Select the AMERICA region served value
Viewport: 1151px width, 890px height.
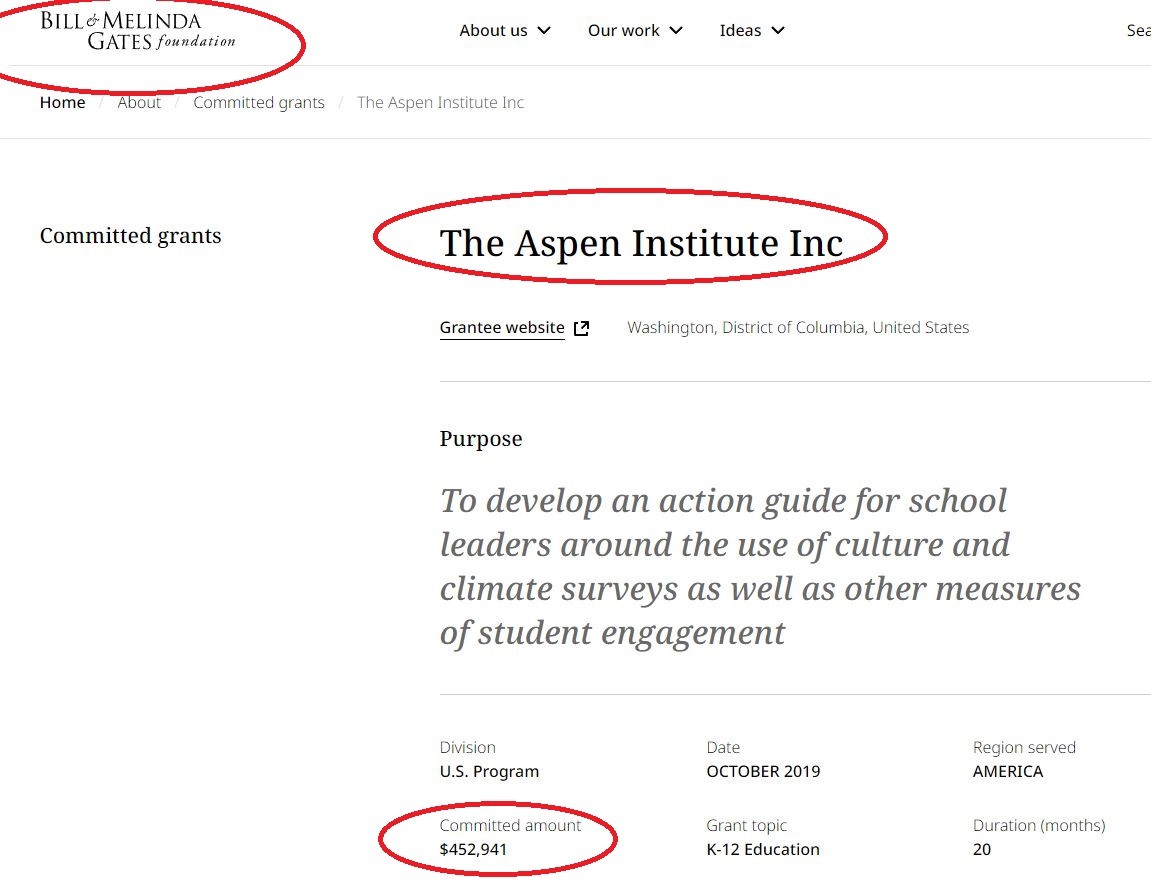(1008, 771)
